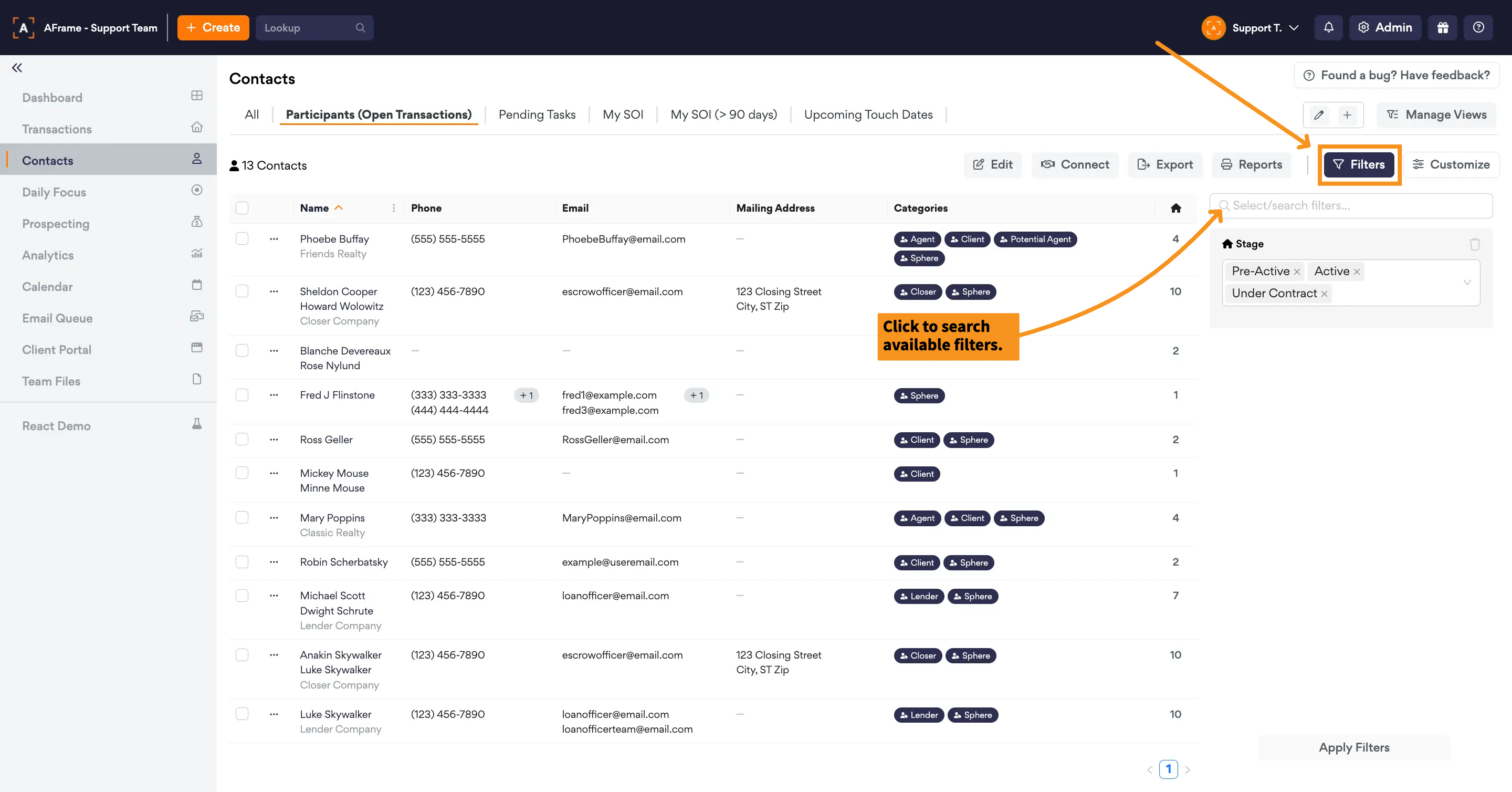Switch to the Pending Tasks tab
1512x792 pixels.
tap(537, 114)
